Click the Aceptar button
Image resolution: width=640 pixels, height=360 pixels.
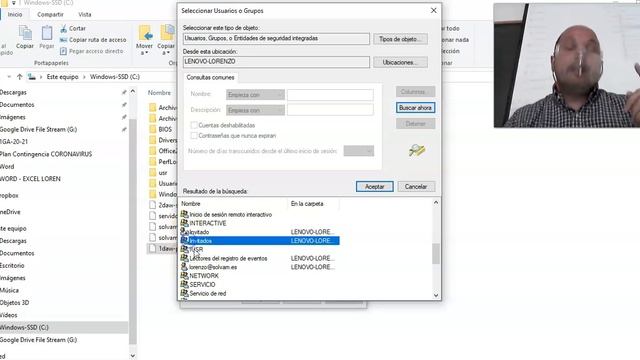pyautogui.click(x=374, y=187)
